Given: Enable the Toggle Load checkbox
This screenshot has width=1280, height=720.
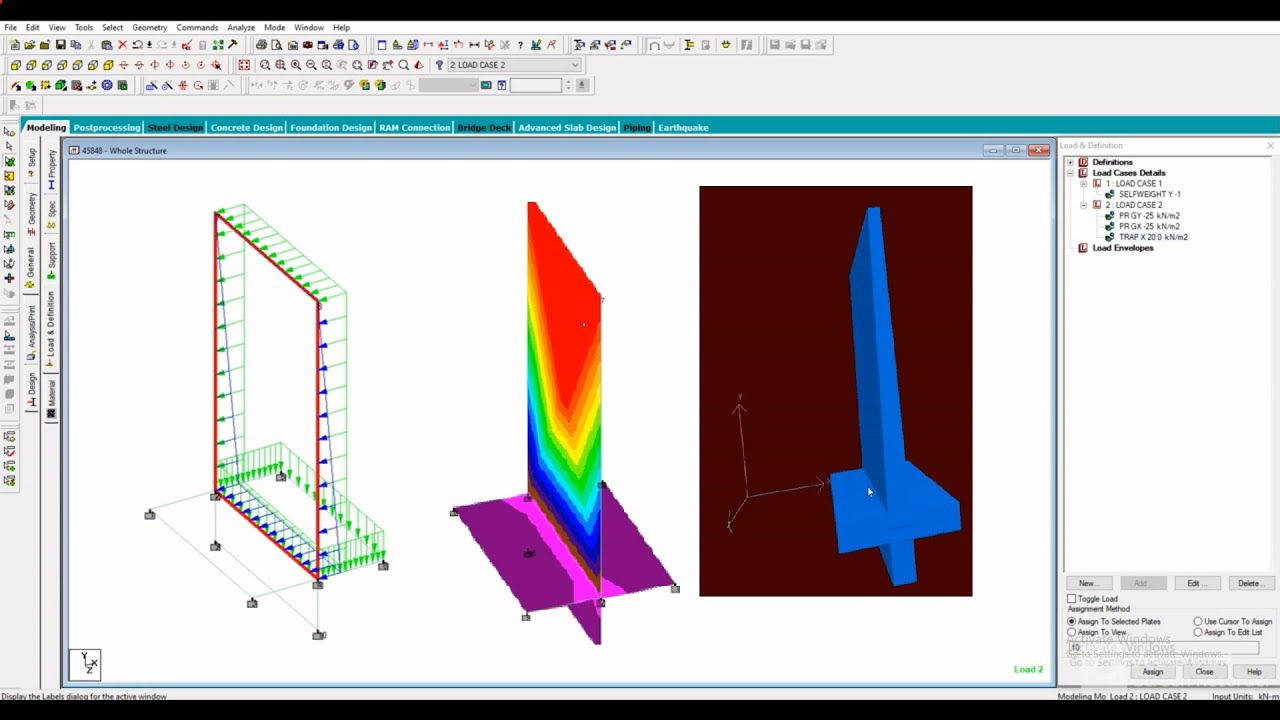Looking at the screenshot, I should point(1072,599).
